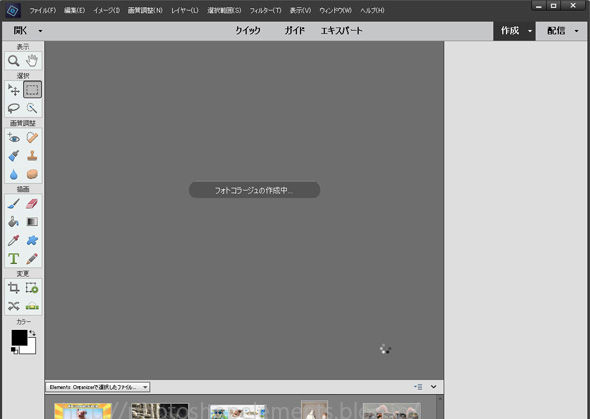Image resolution: width=590 pixels, height=419 pixels.
Task: Reset colors to default black and white
Action: coord(14,351)
